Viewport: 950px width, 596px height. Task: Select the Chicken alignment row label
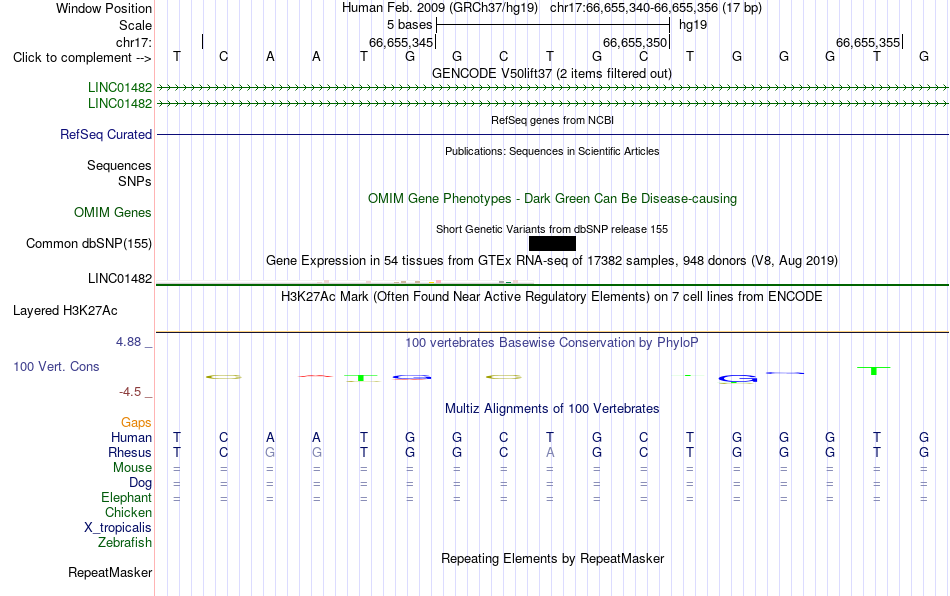(x=128, y=512)
